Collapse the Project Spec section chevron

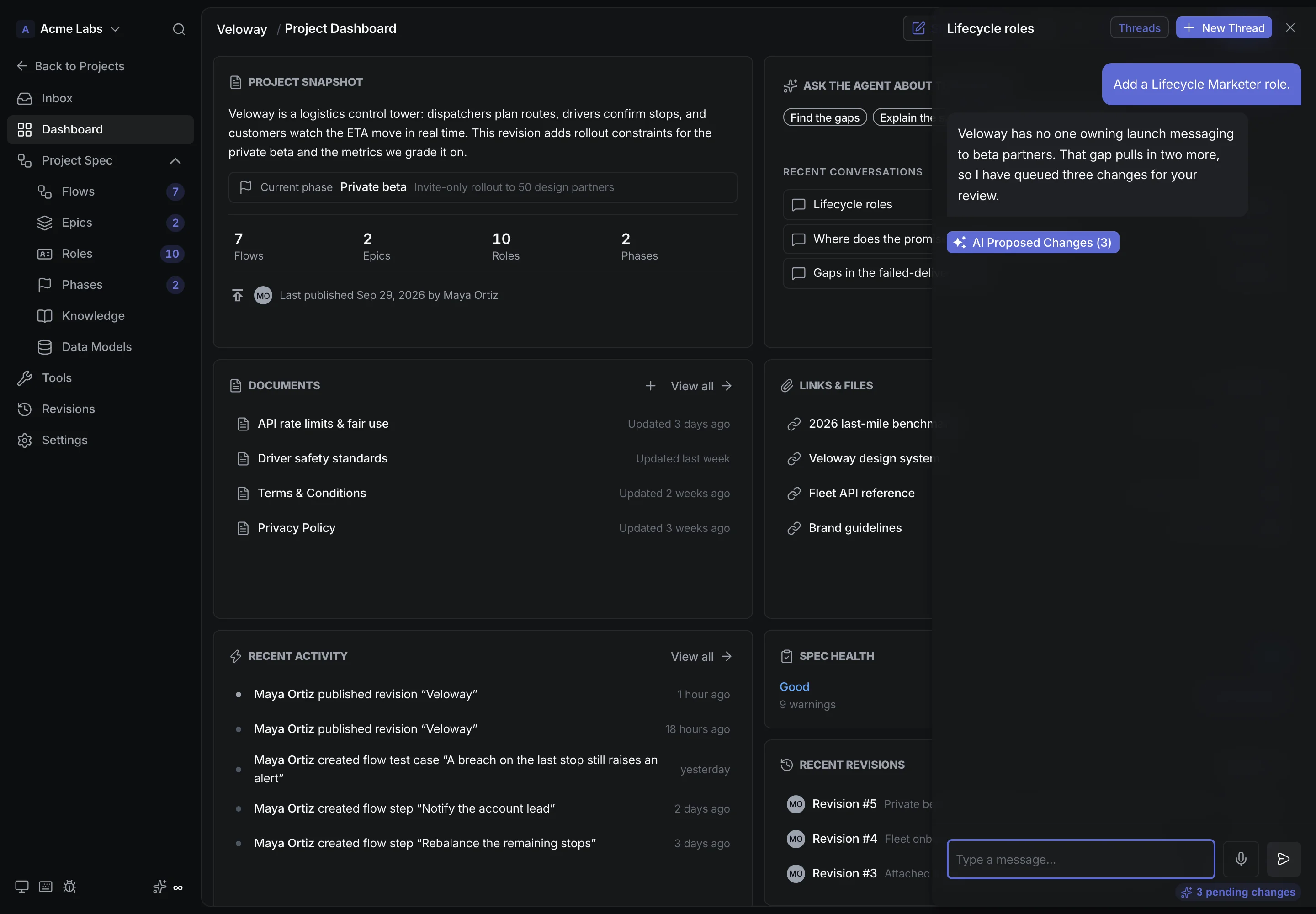(x=175, y=161)
